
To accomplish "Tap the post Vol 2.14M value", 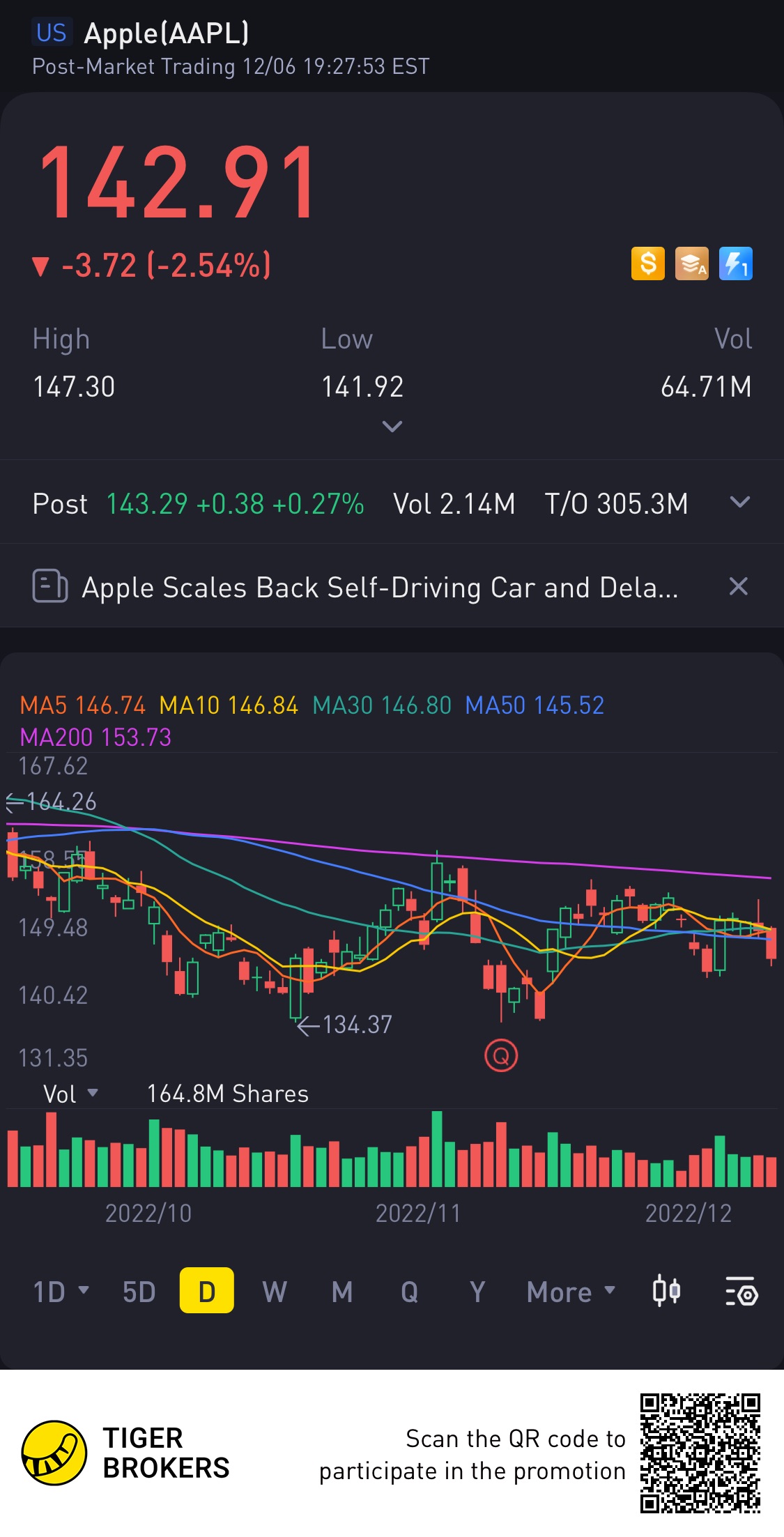I will click(454, 503).
